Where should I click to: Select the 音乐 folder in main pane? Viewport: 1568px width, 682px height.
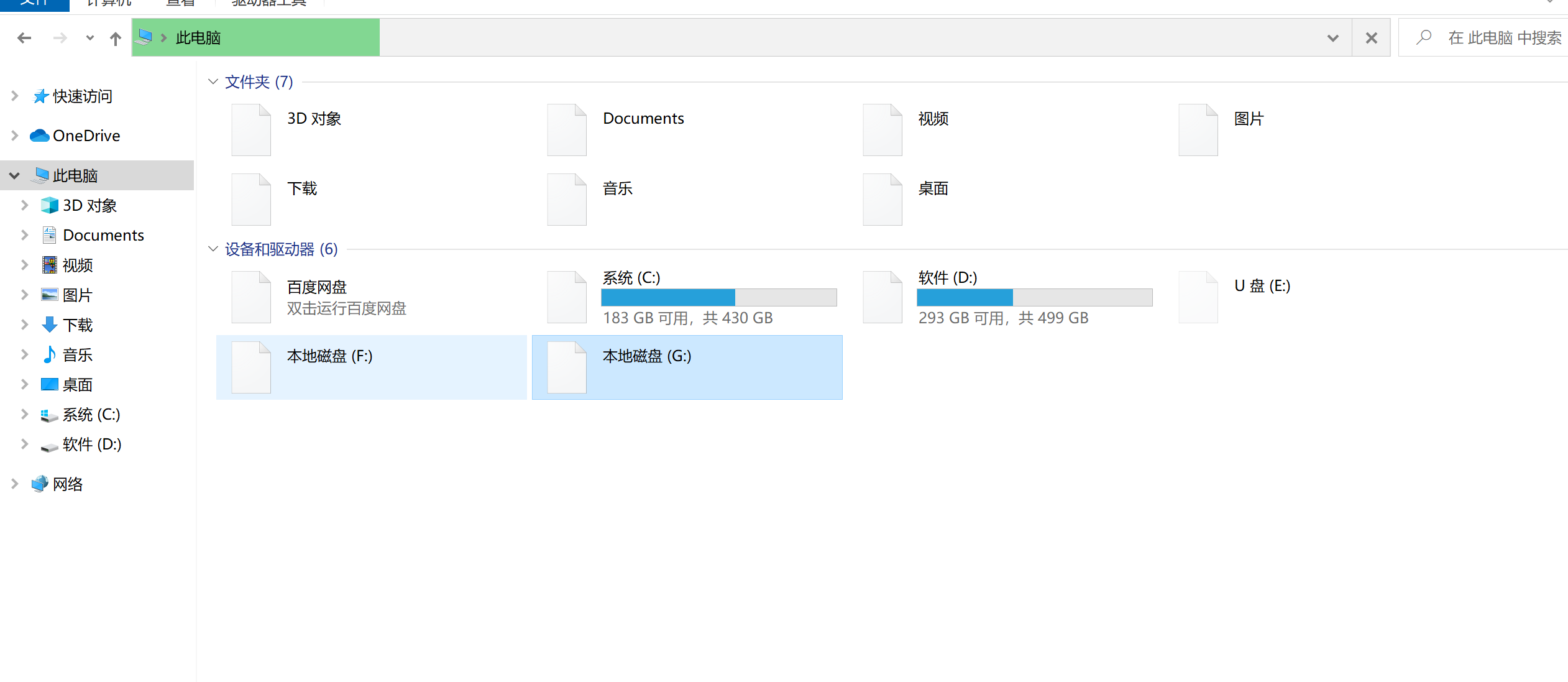(x=687, y=200)
